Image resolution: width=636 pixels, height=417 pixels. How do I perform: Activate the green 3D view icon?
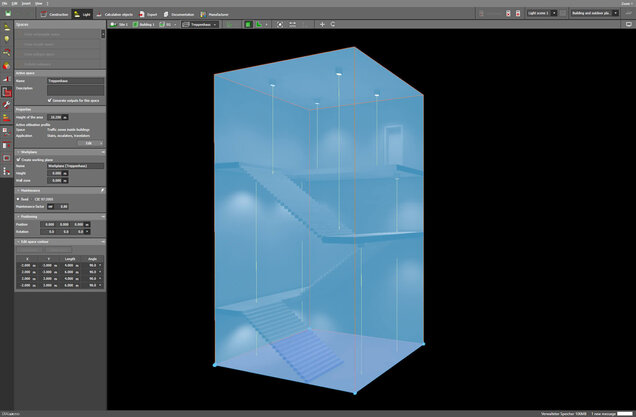(247, 24)
